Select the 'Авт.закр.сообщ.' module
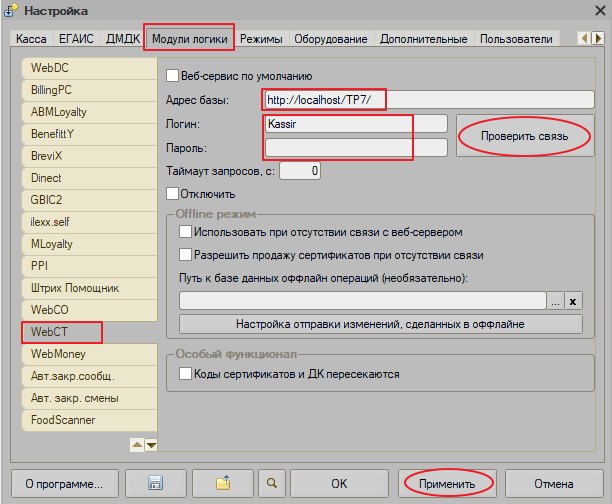The width and height of the screenshot is (612, 504). tap(90, 376)
